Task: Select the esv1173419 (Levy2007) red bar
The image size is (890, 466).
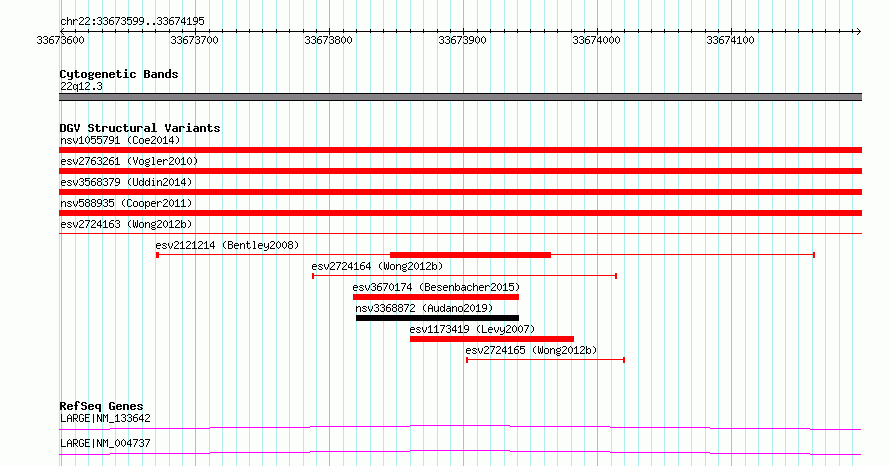Action: click(x=492, y=339)
